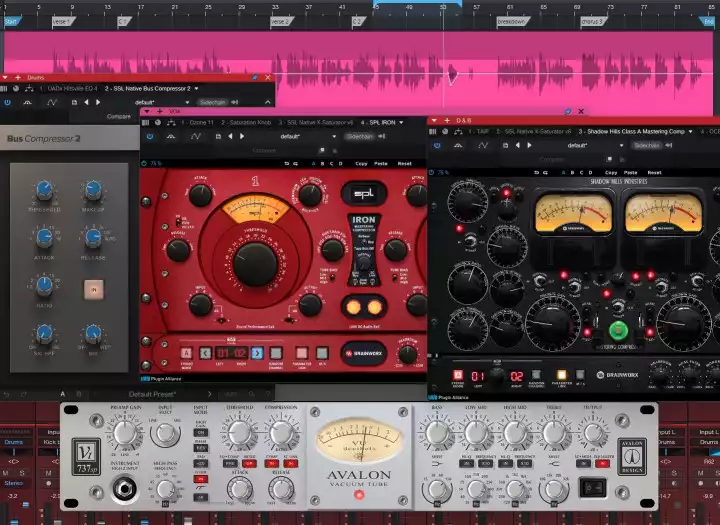Click redo arrow in Shadow Hills toolbar
720x525 pixels.
tap(546, 173)
